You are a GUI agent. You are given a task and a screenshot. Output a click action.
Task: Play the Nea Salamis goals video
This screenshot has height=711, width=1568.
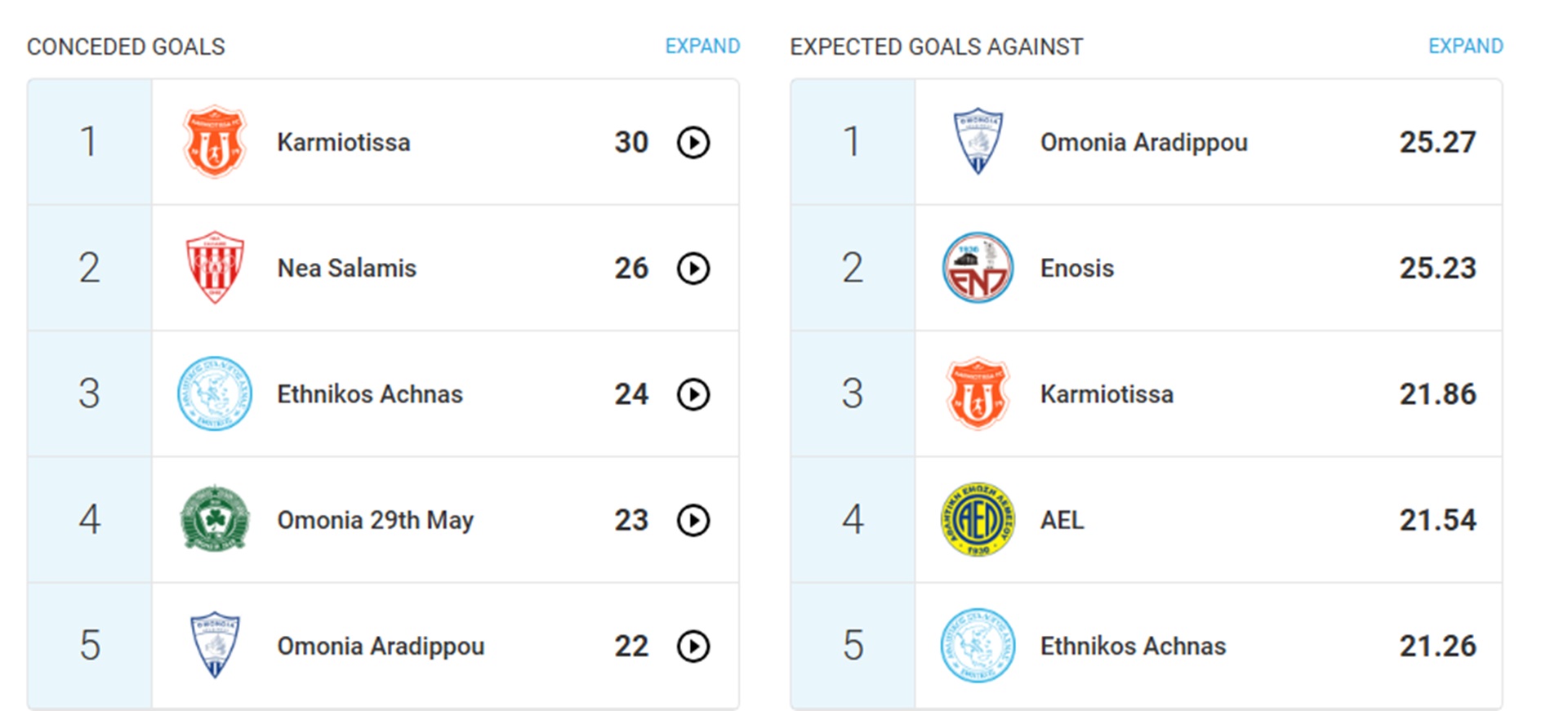click(x=693, y=268)
